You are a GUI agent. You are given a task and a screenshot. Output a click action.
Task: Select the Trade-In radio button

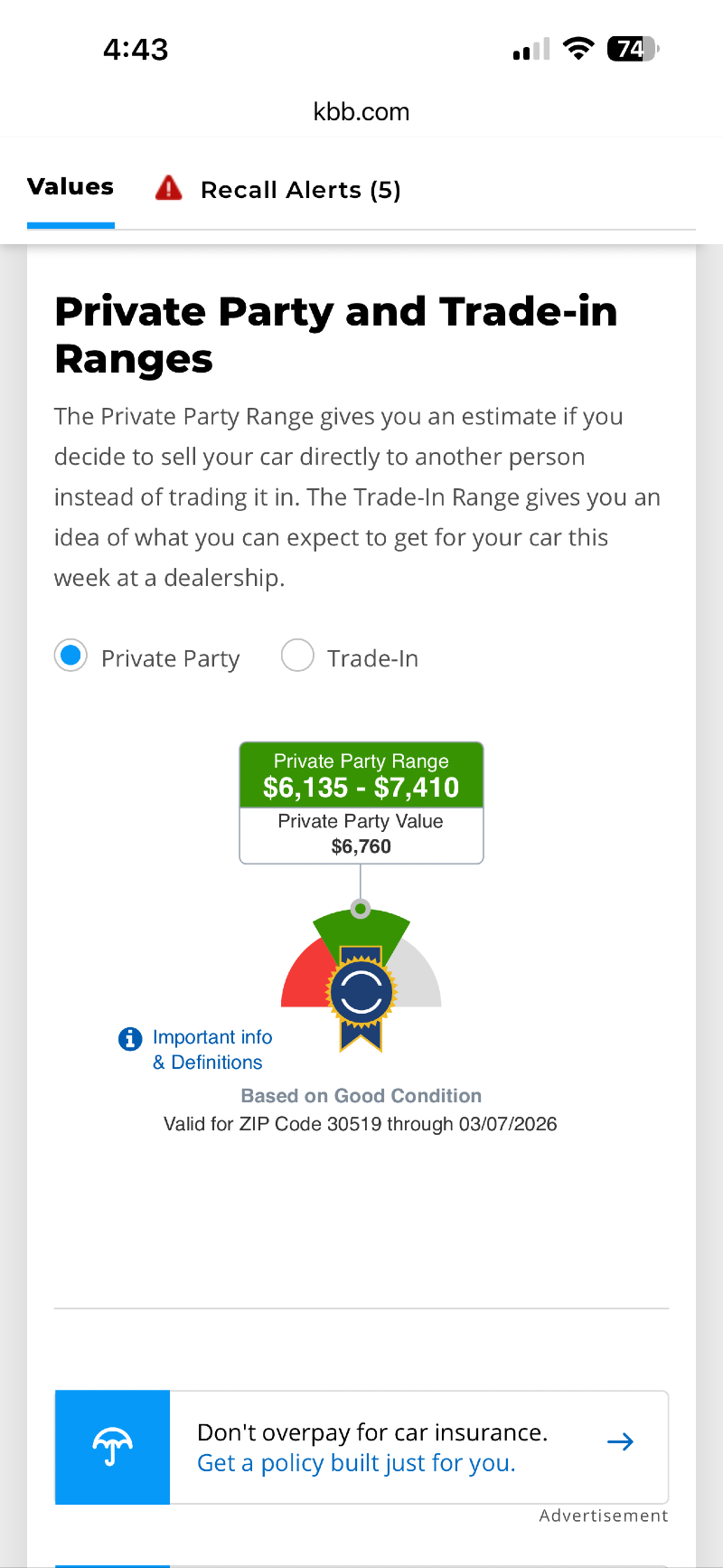coord(297,656)
